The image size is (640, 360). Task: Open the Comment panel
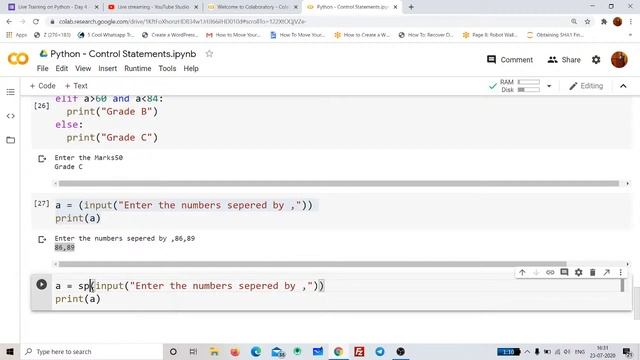pyautogui.click(x=510, y=60)
